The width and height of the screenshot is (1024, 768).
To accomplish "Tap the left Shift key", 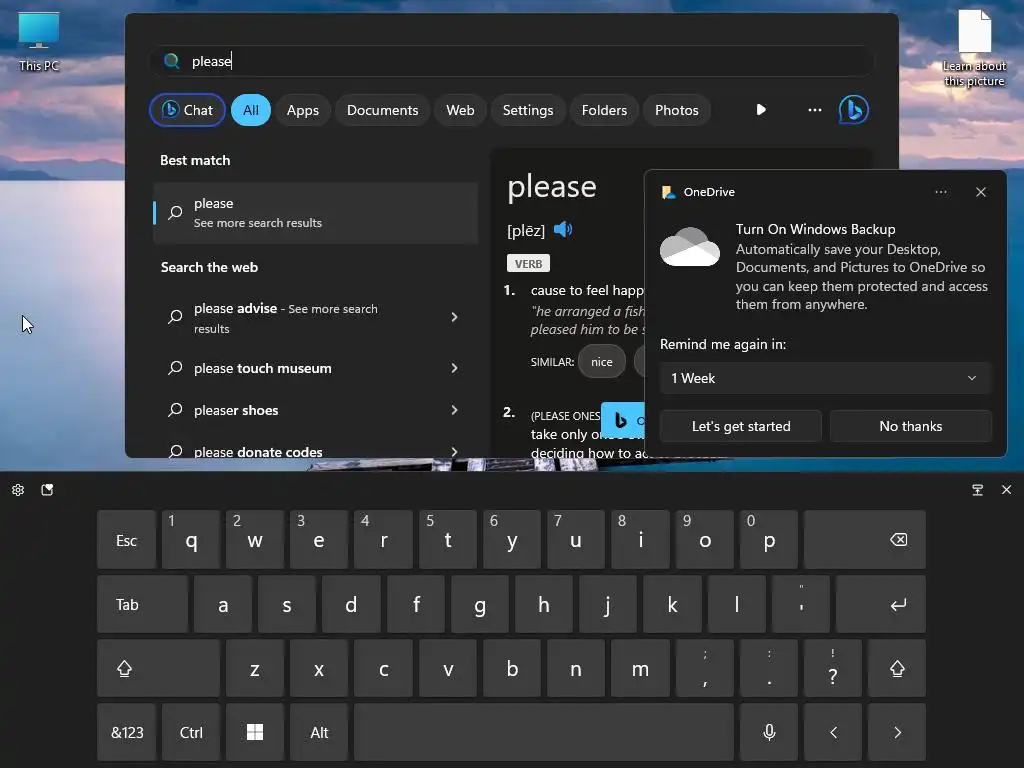I will [x=158, y=669].
